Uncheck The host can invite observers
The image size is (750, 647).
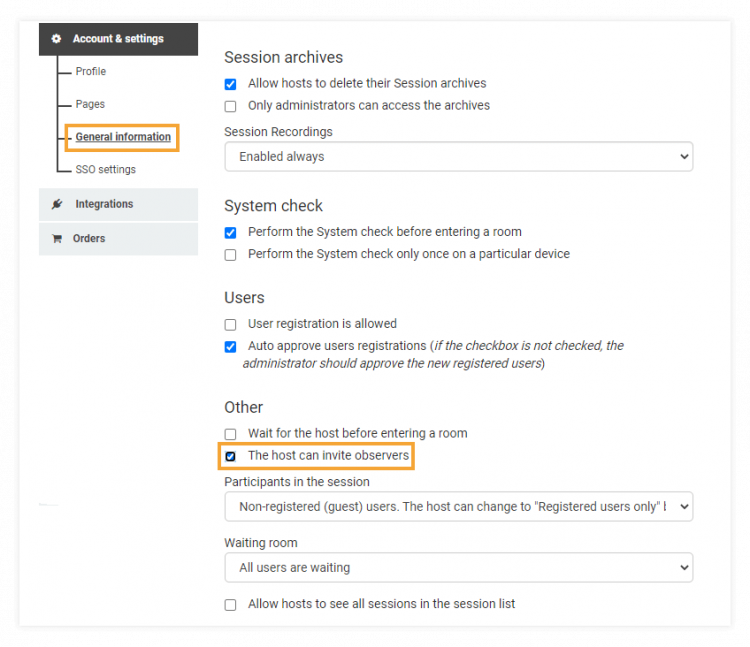coord(231,456)
